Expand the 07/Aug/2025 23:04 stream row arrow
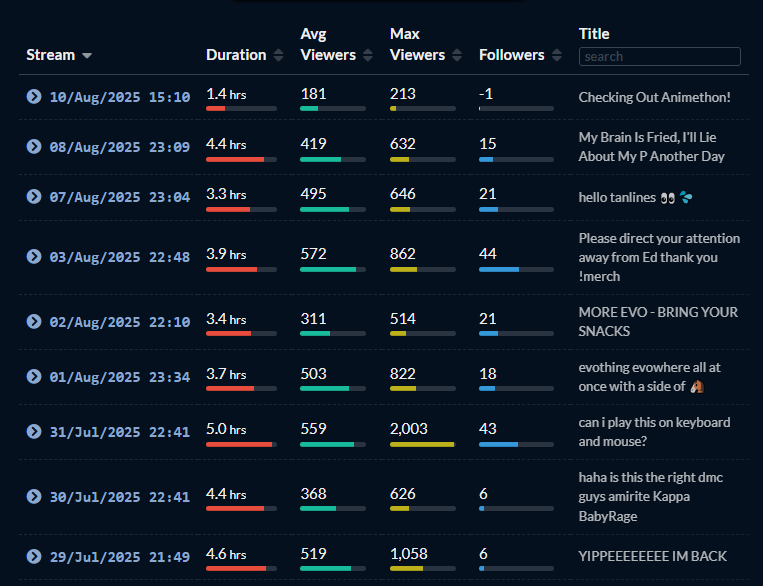Screen dimensions: 763x586 click(34, 197)
